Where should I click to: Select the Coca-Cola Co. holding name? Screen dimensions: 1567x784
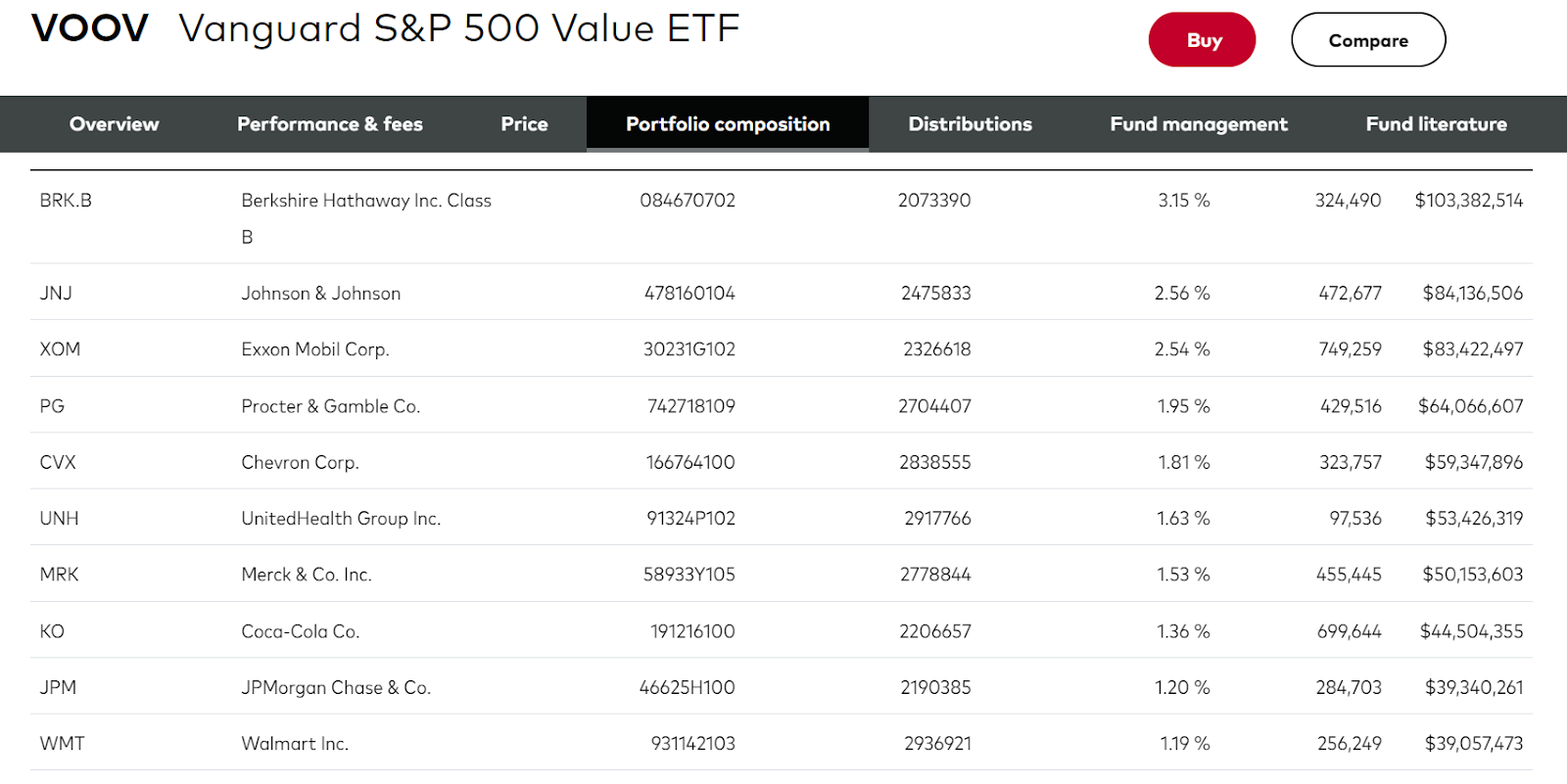[300, 631]
